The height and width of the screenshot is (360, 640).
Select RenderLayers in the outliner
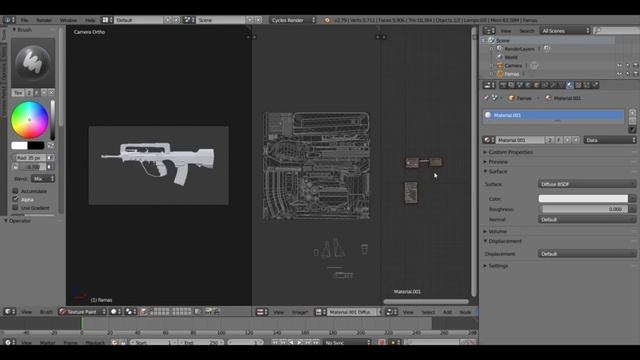tap(519, 49)
